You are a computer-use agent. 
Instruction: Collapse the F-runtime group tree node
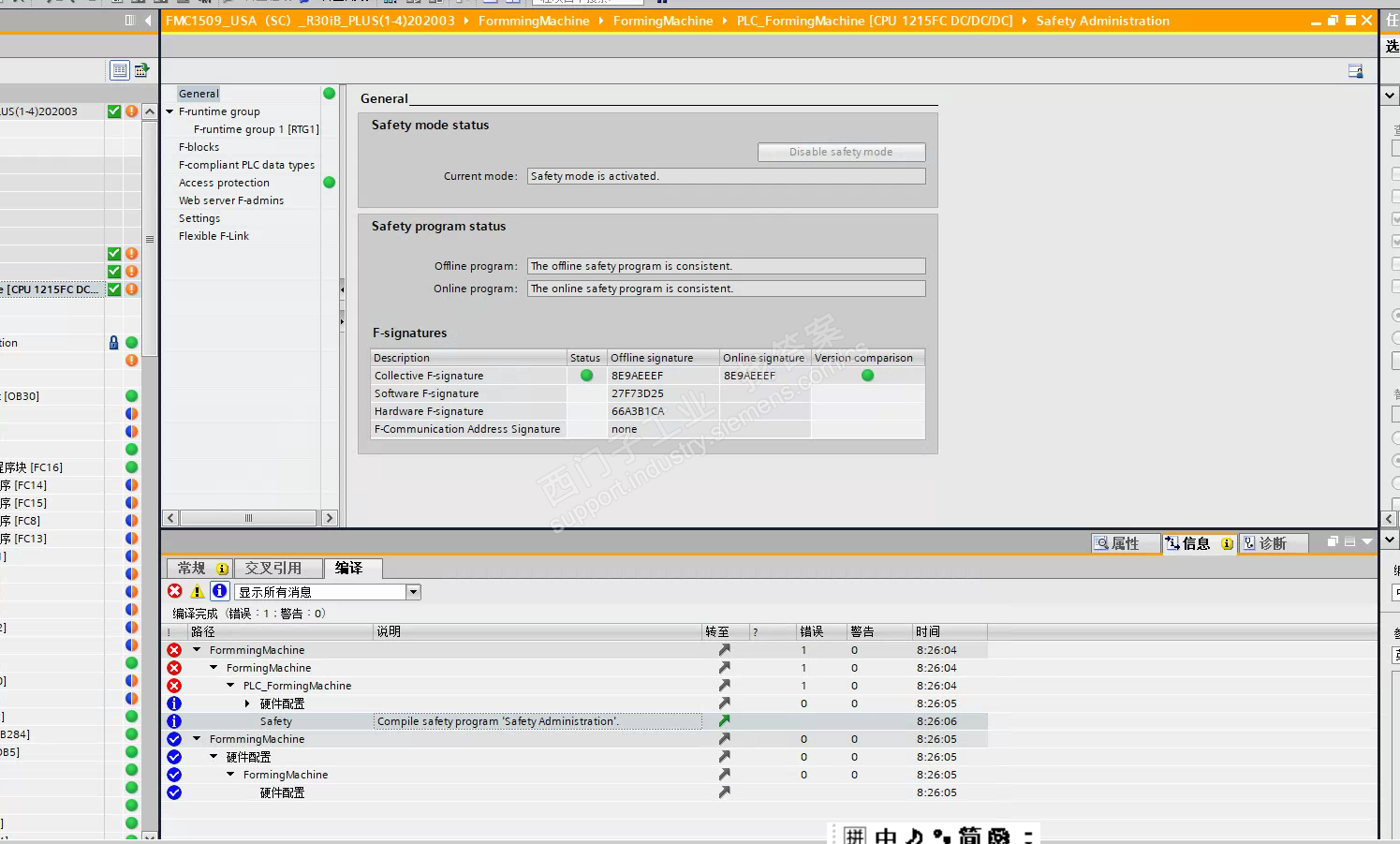point(170,111)
